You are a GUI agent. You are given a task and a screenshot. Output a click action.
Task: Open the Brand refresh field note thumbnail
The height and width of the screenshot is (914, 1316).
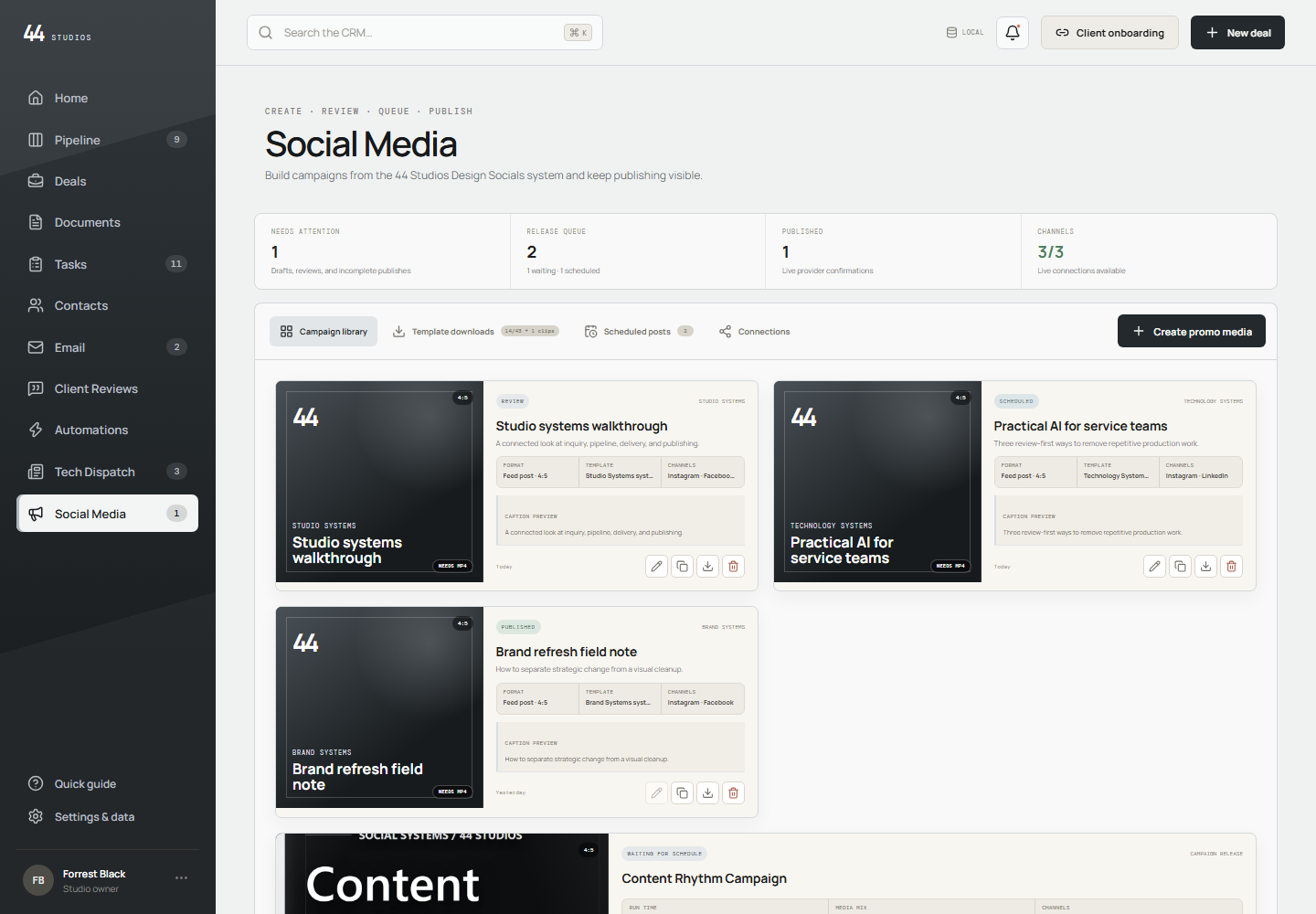[x=379, y=707]
